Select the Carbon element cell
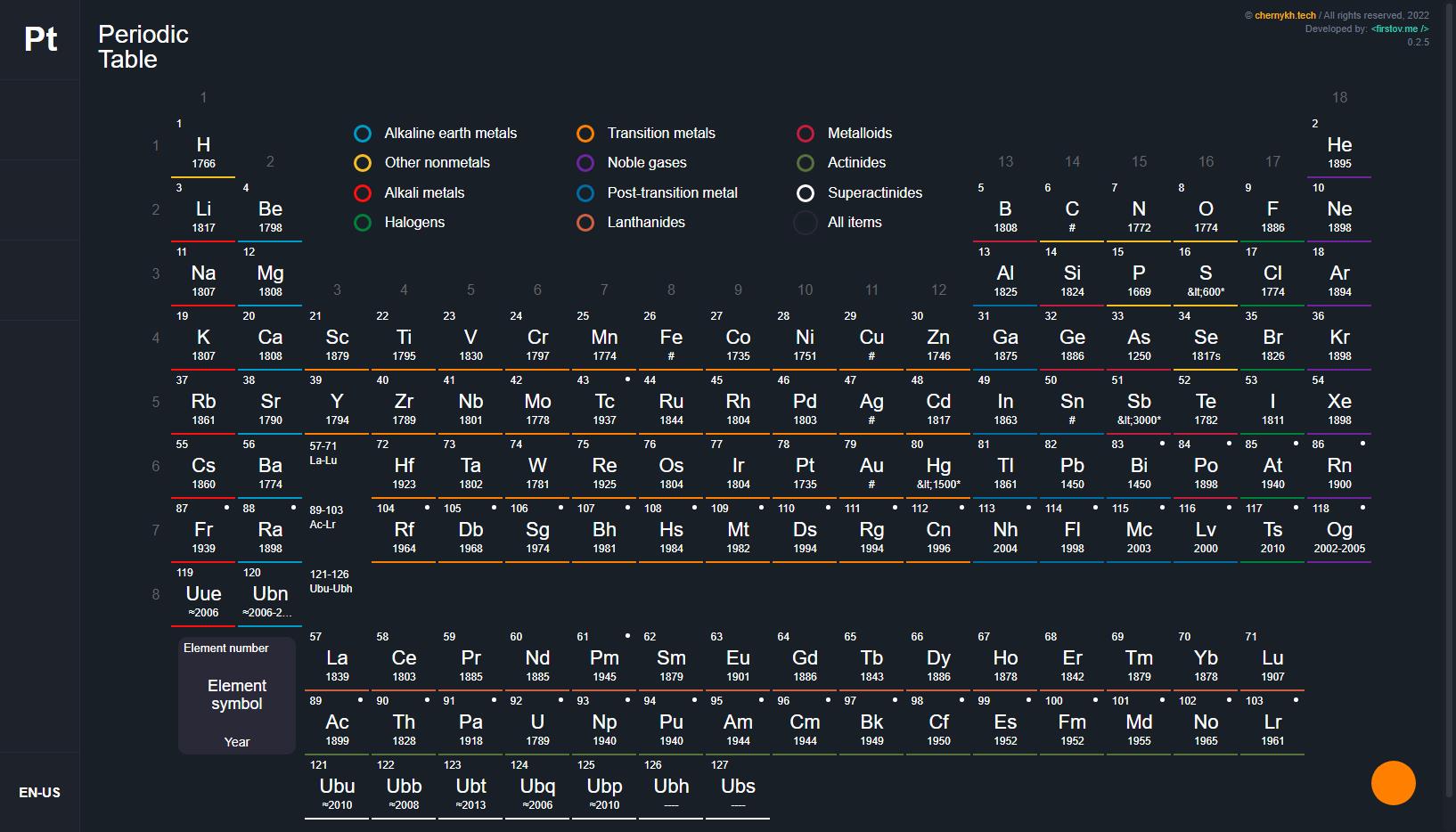The image size is (1456, 832). pyautogui.click(x=1072, y=210)
